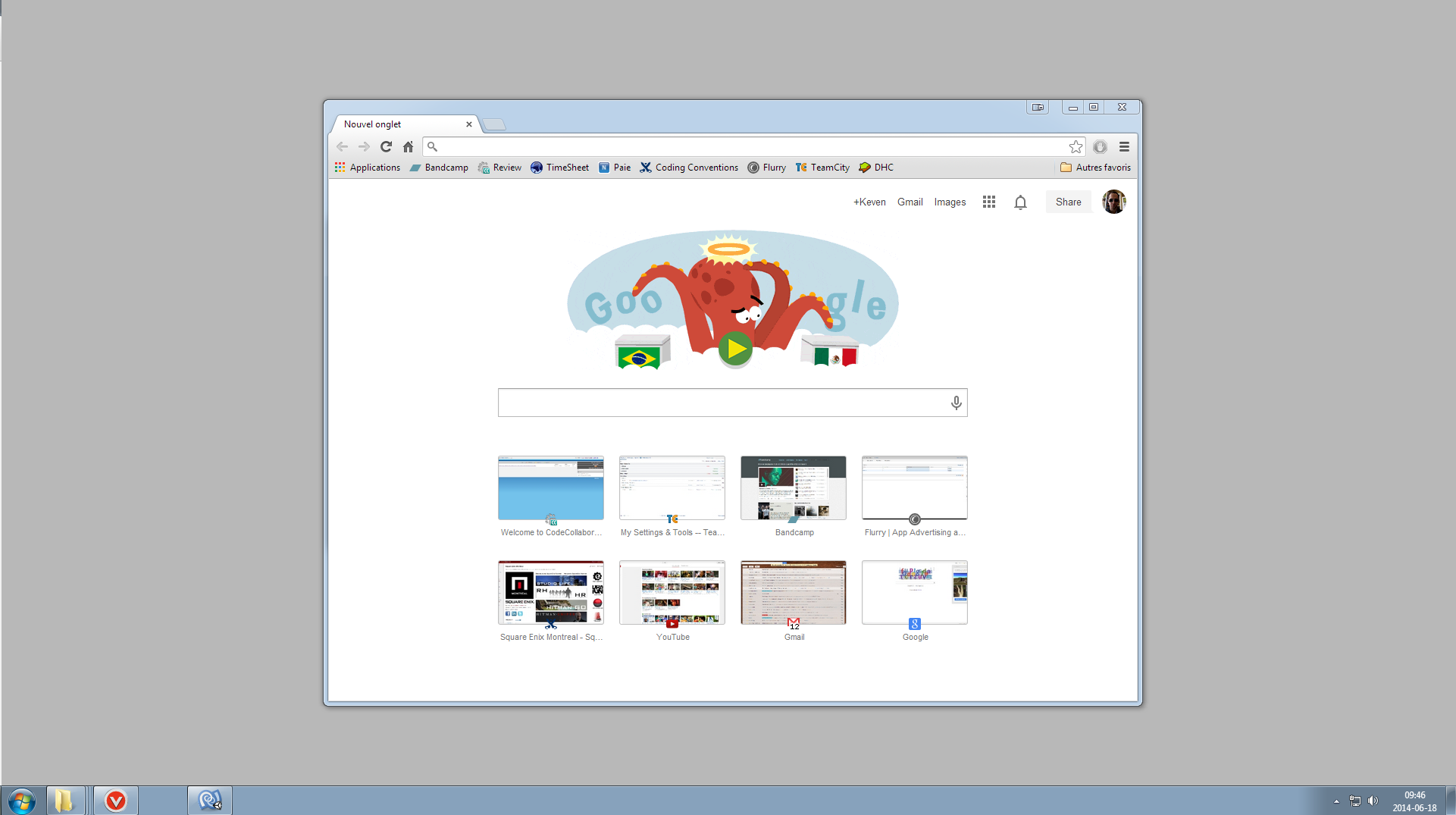Open the TeamCity bookmark

822,168
